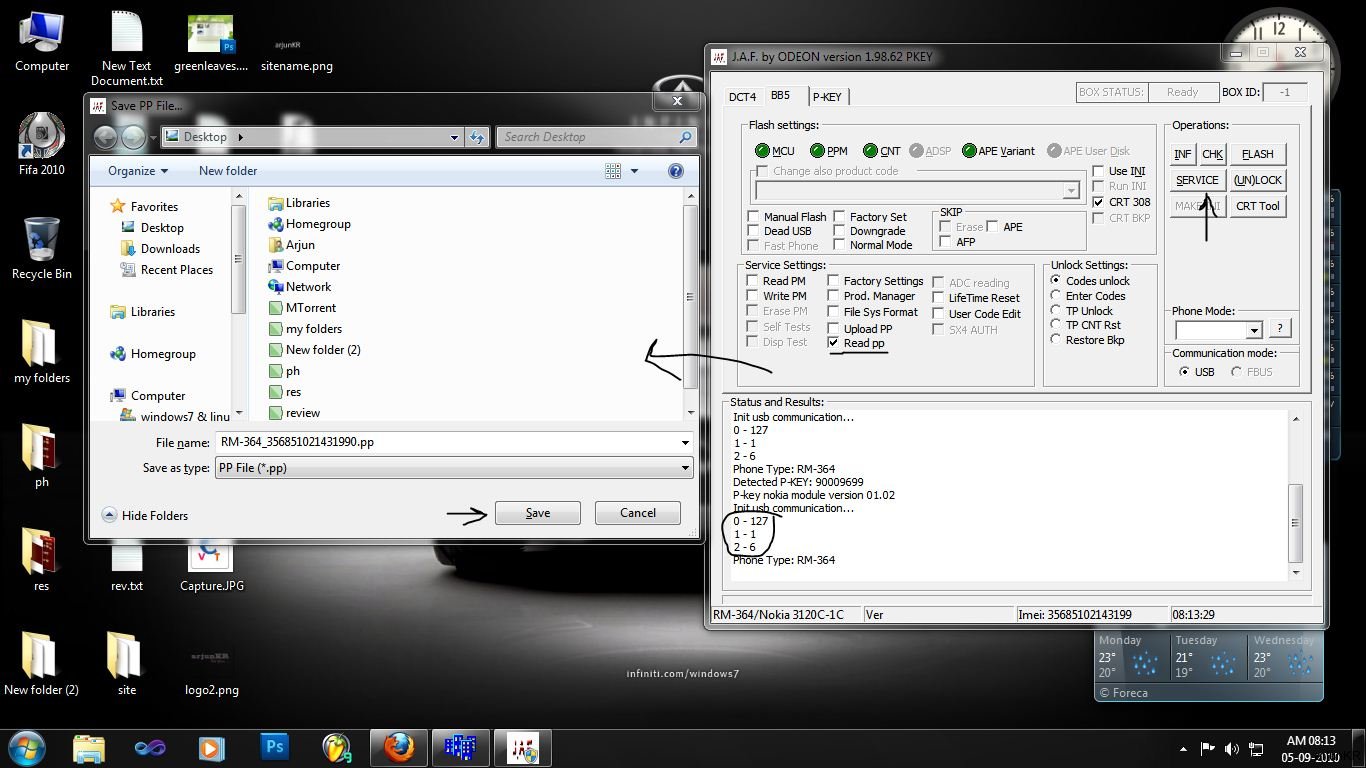Click the volume icon in the system tray

[1232, 747]
